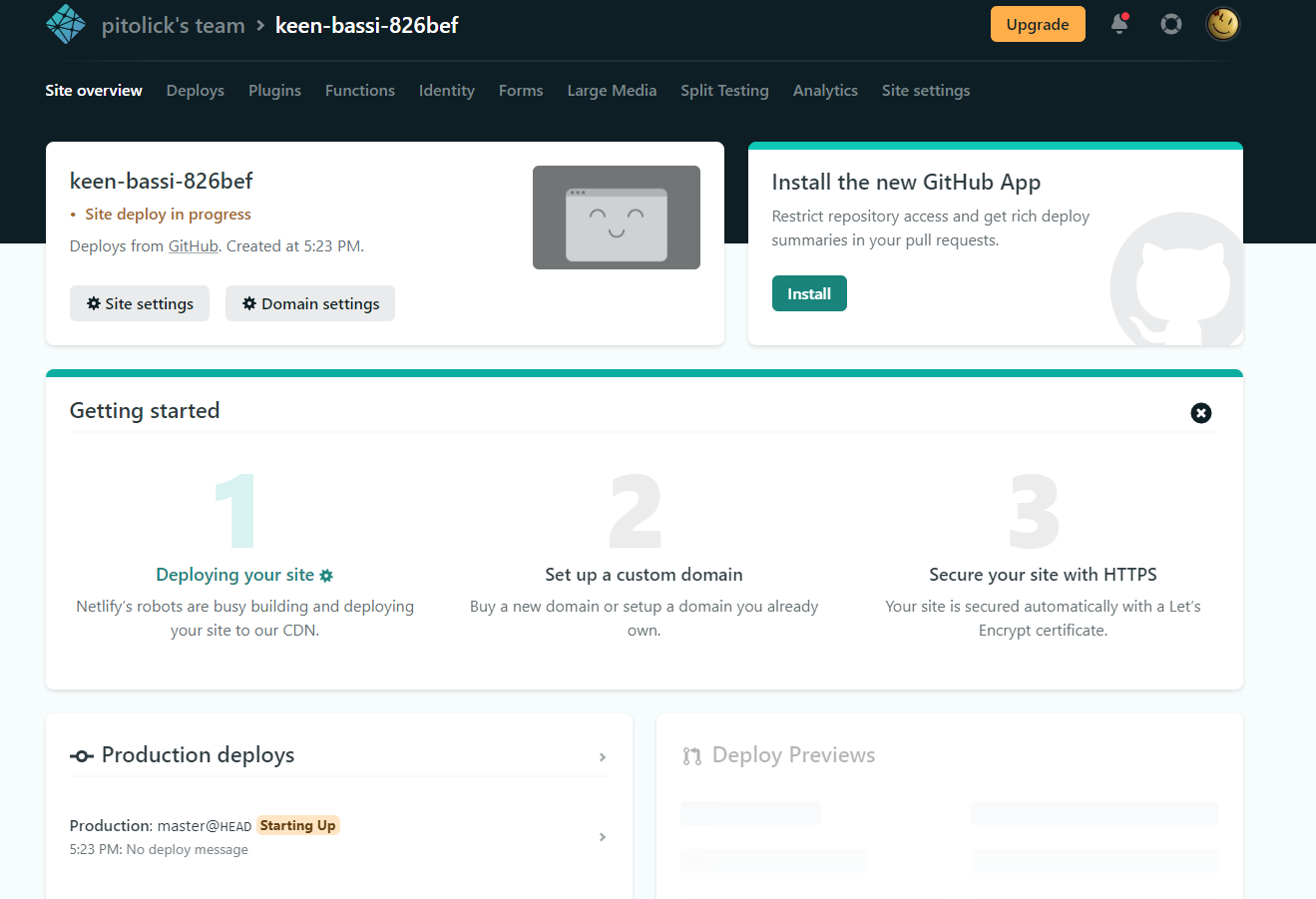Switch to the Deploys tab
This screenshot has height=899, width=1316.
click(196, 91)
